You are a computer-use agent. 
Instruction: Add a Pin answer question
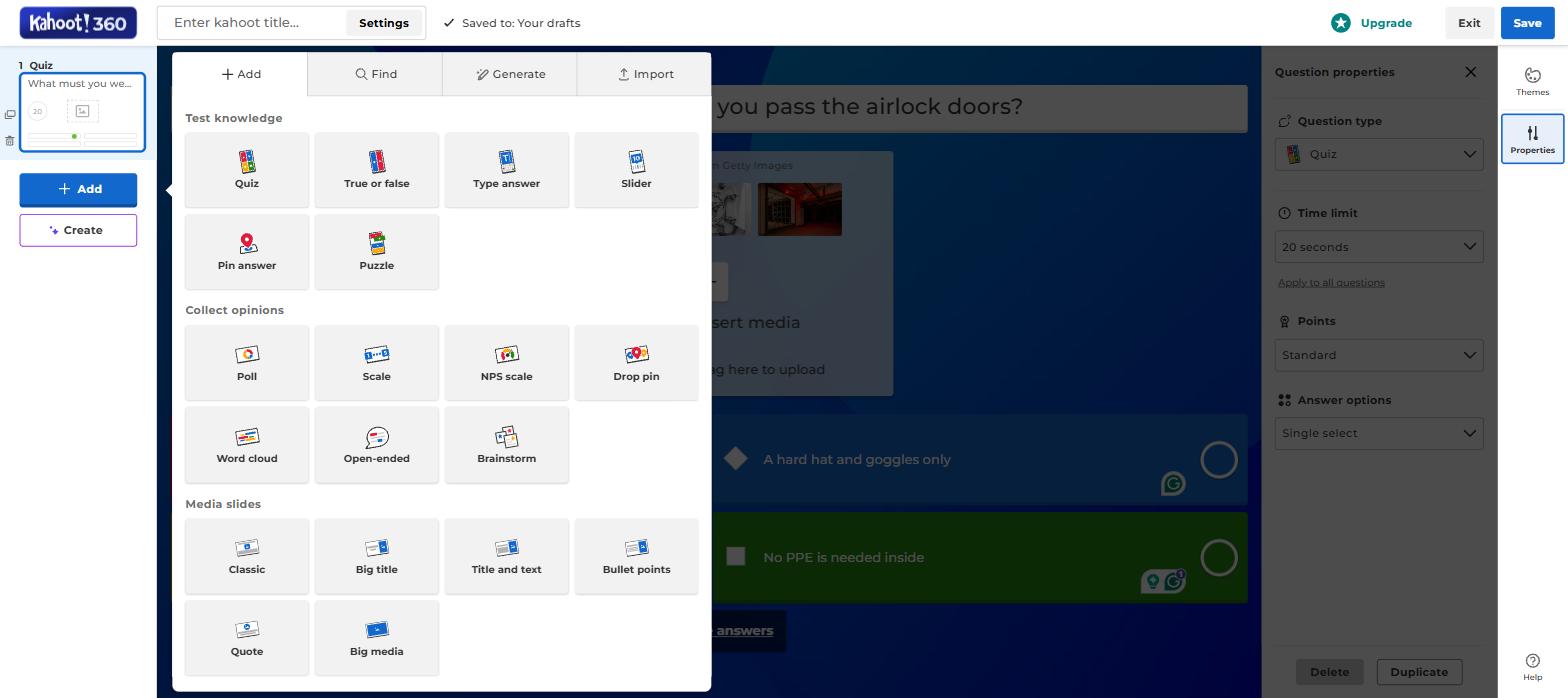coord(247,252)
